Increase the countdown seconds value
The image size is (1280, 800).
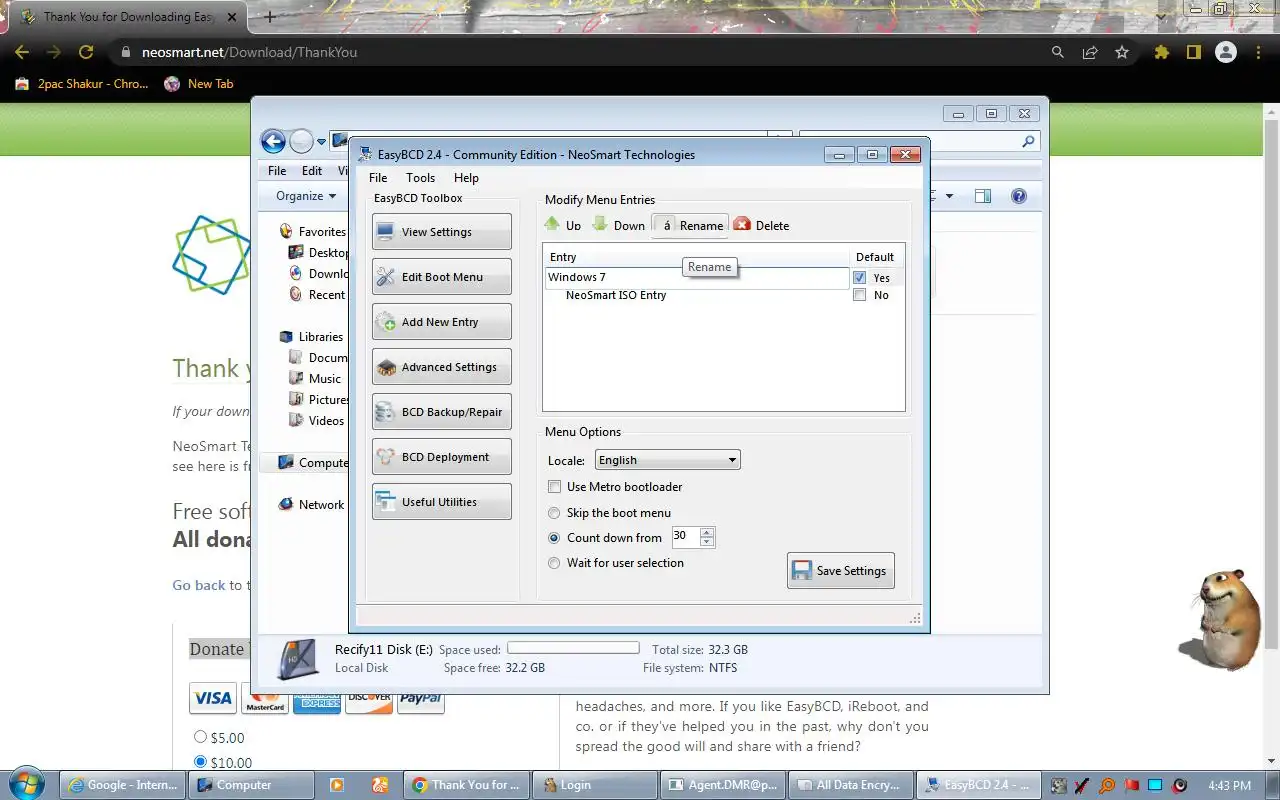click(707, 532)
